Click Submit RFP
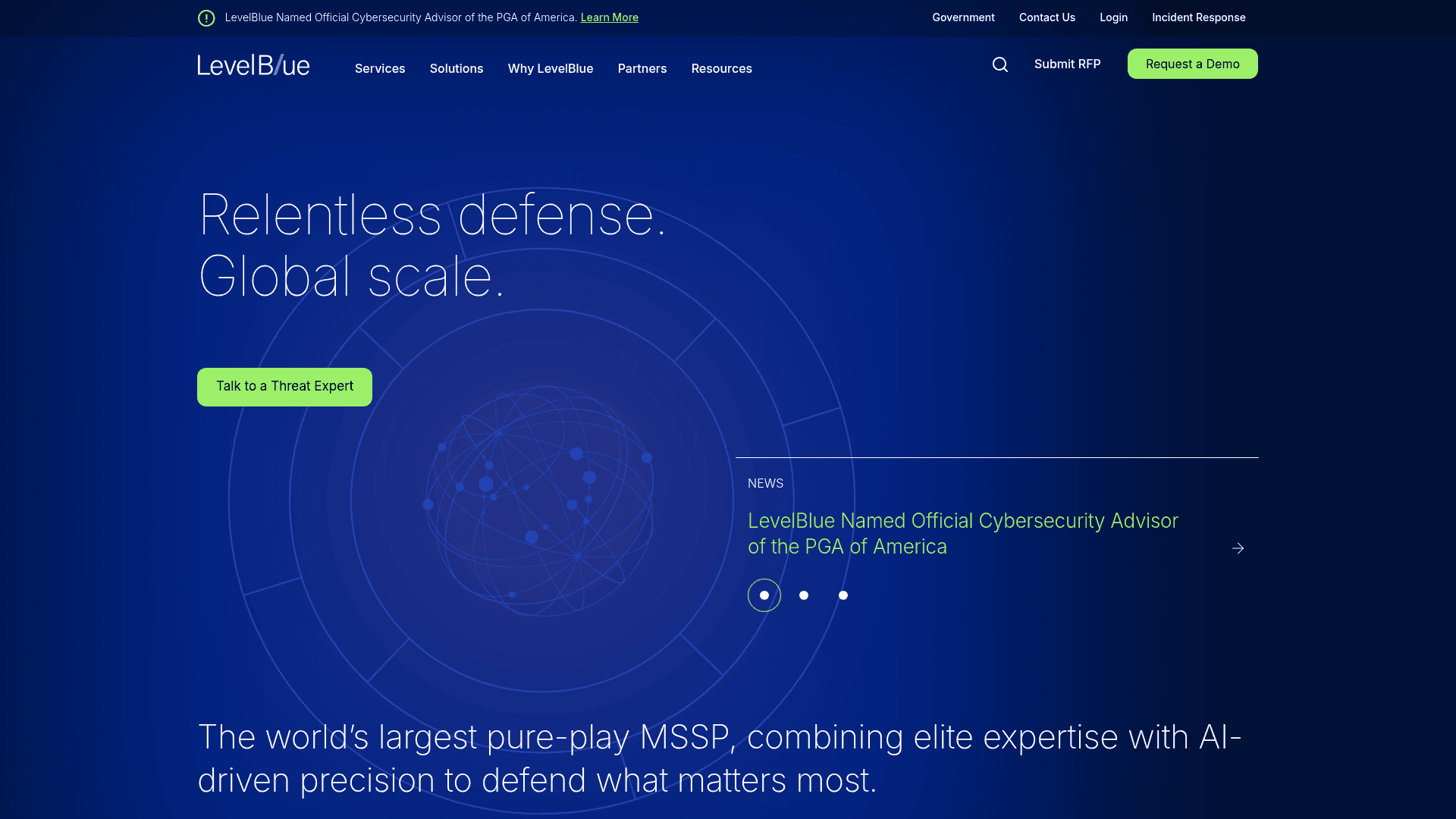This screenshot has width=1456, height=819. (1067, 64)
